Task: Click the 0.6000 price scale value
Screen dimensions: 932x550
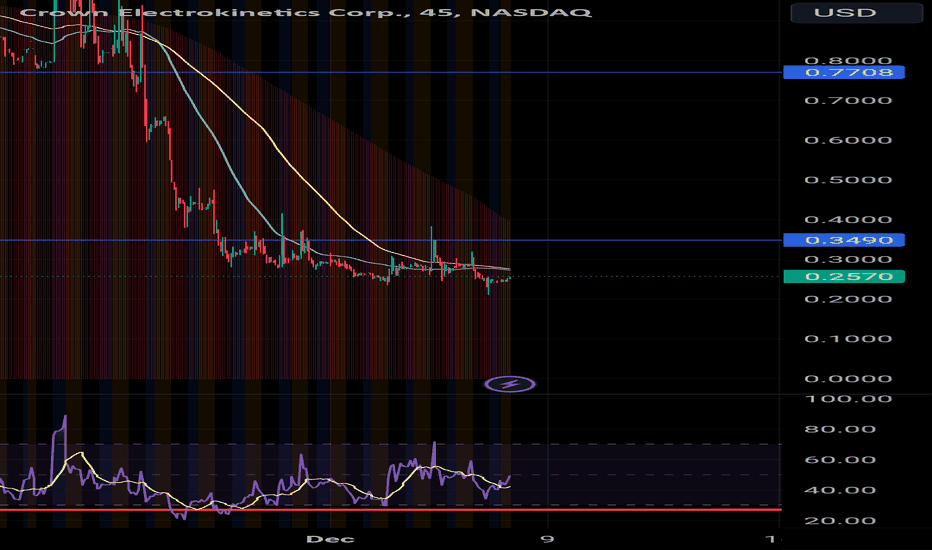Action: pyautogui.click(x=848, y=140)
